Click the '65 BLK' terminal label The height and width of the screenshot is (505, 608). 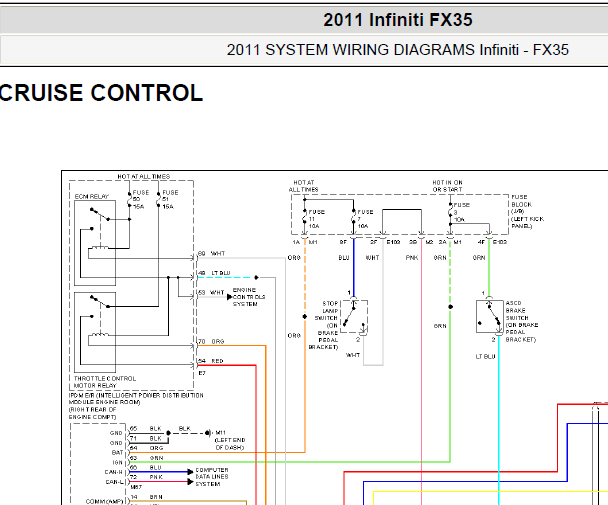[146, 429]
